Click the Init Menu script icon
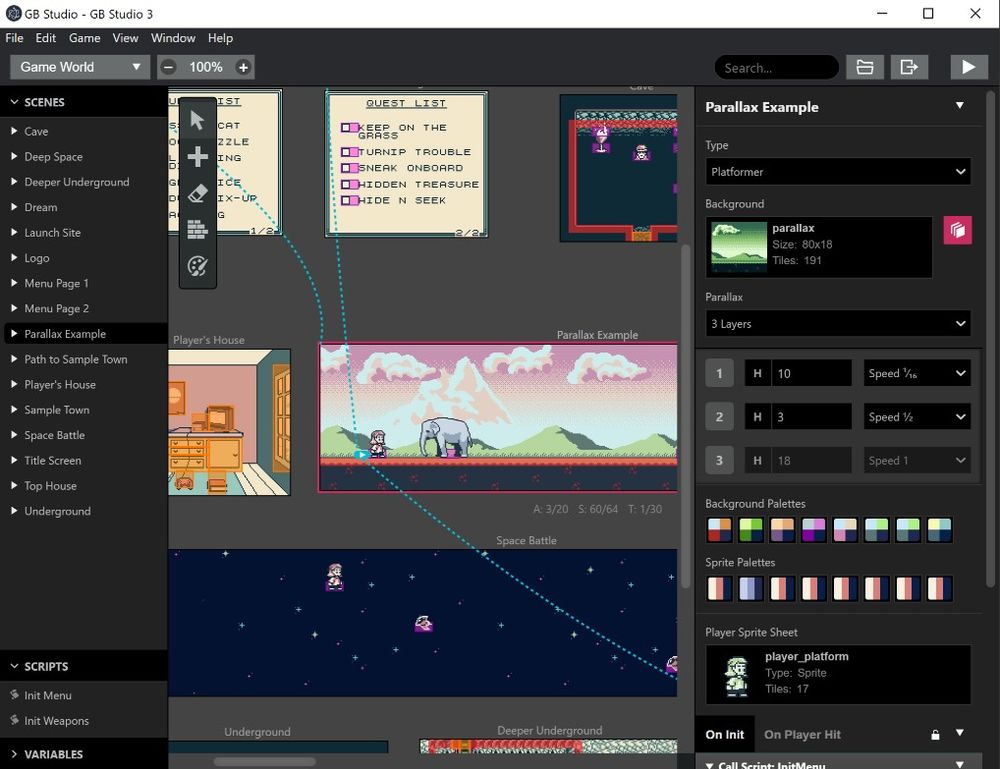The image size is (1000, 769). 15,694
